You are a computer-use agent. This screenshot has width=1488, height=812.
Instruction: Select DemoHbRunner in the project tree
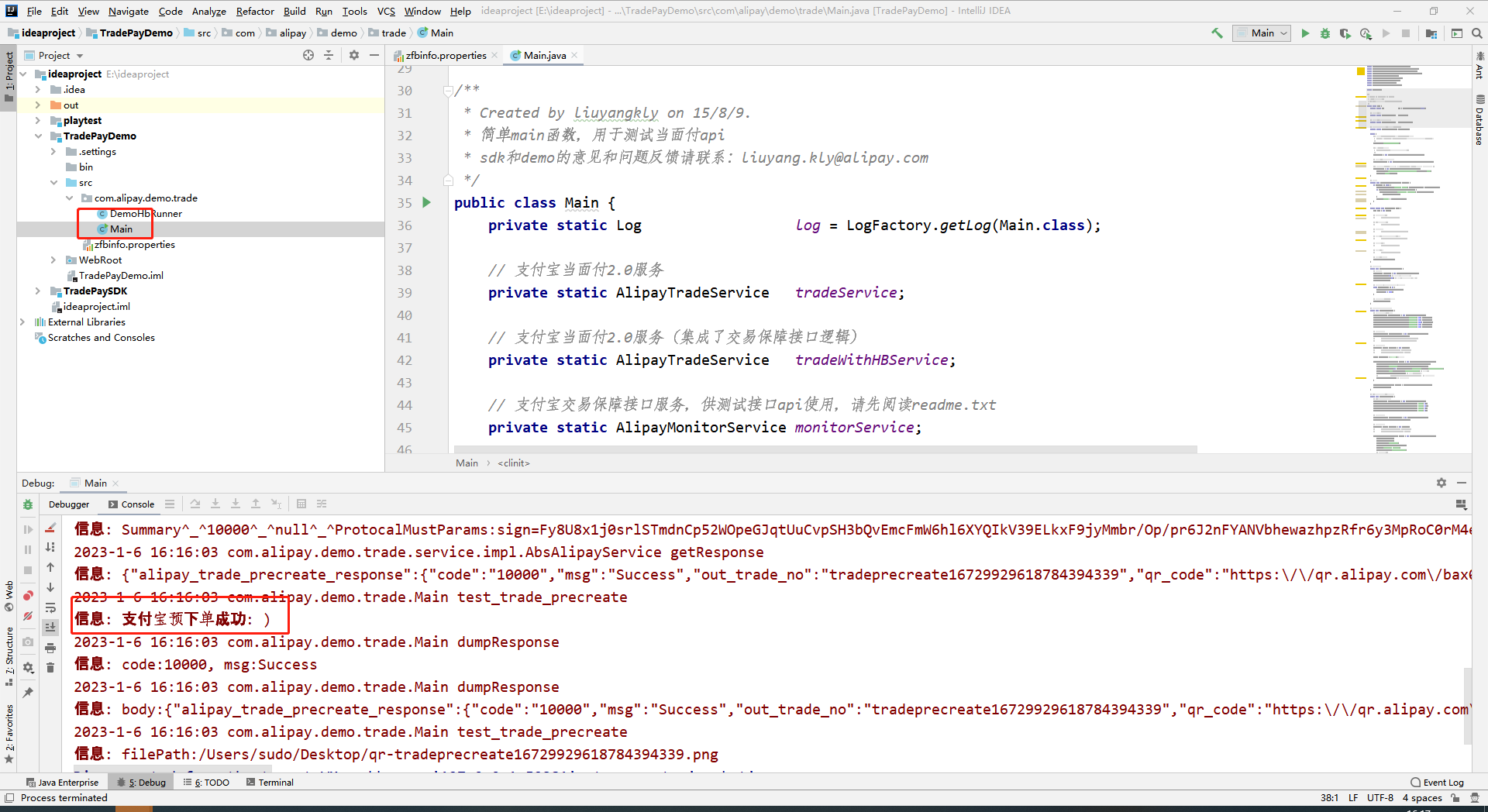coord(146,213)
